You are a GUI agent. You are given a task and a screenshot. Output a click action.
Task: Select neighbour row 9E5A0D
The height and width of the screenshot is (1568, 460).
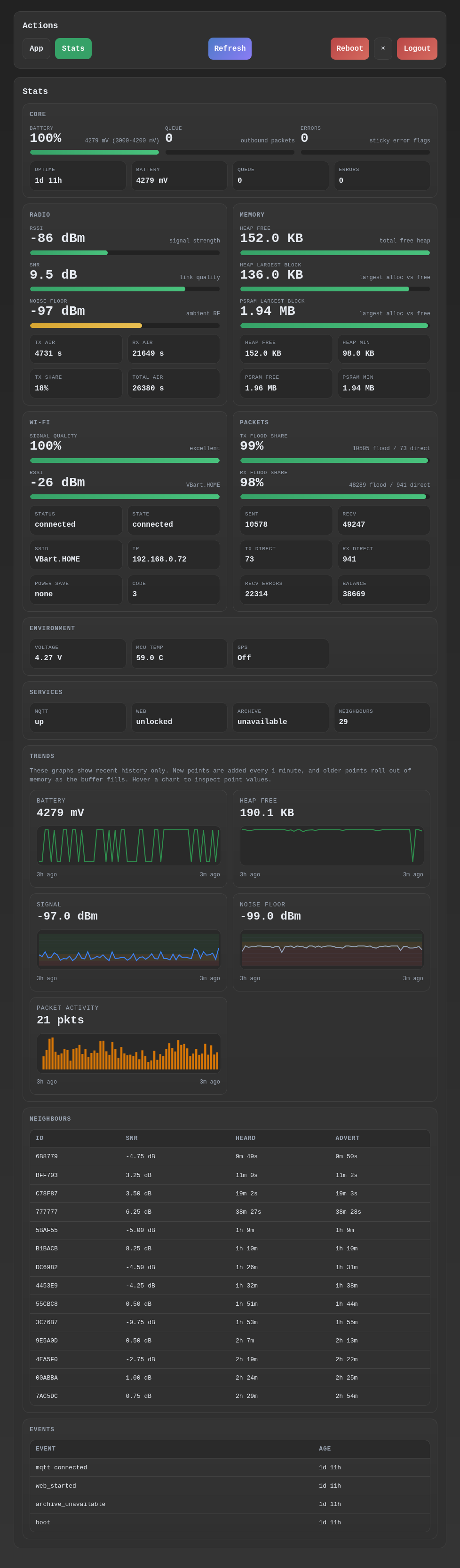click(x=230, y=1341)
